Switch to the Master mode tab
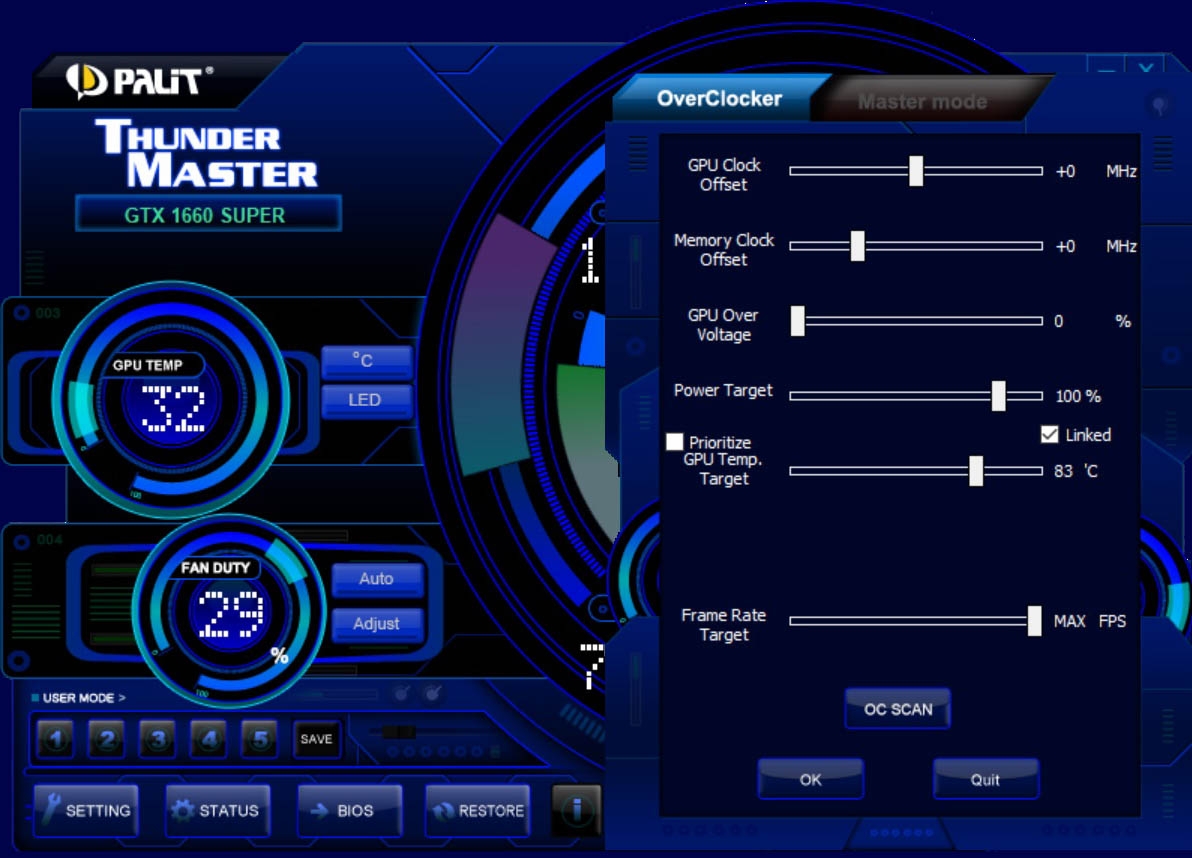The height and width of the screenshot is (858, 1192). click(x=922, y=102)
